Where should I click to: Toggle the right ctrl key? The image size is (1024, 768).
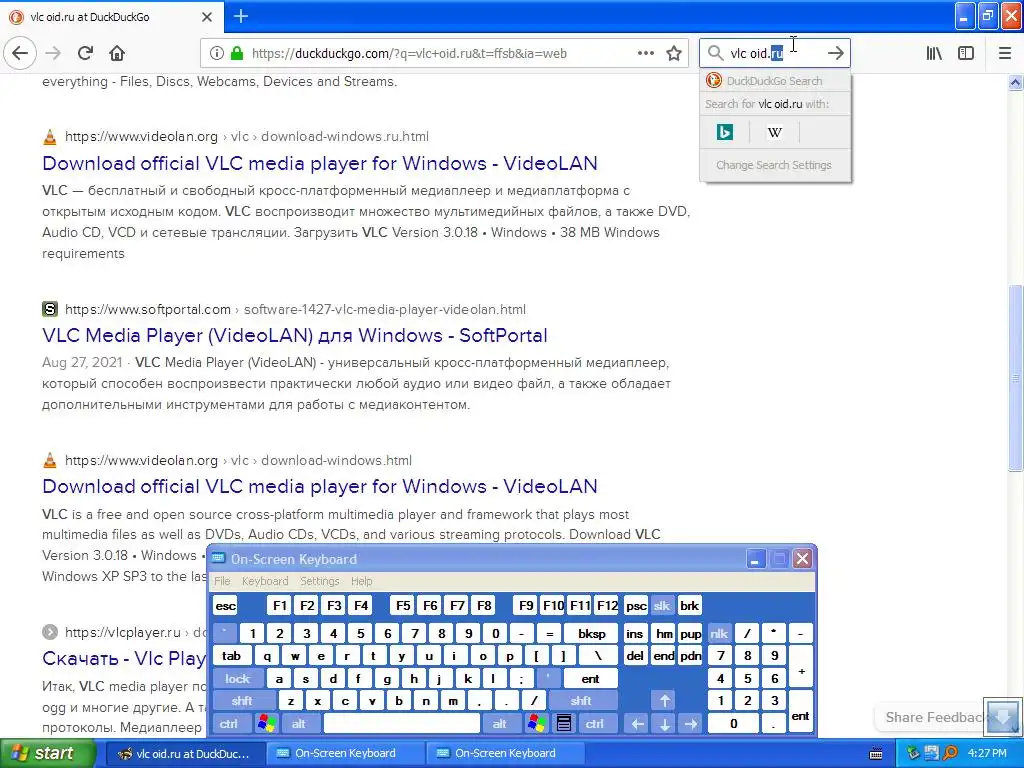click(594, 724)
